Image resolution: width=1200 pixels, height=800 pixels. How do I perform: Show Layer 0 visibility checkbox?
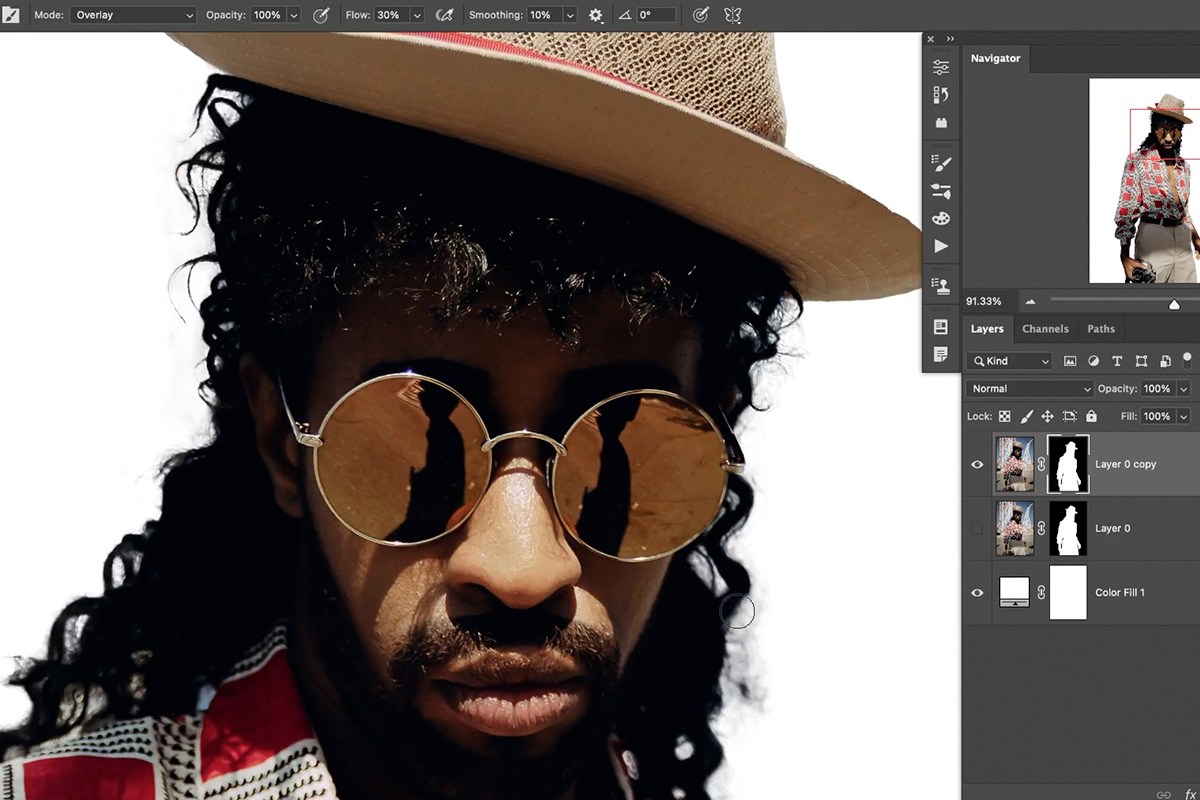[x=977, y=528]
